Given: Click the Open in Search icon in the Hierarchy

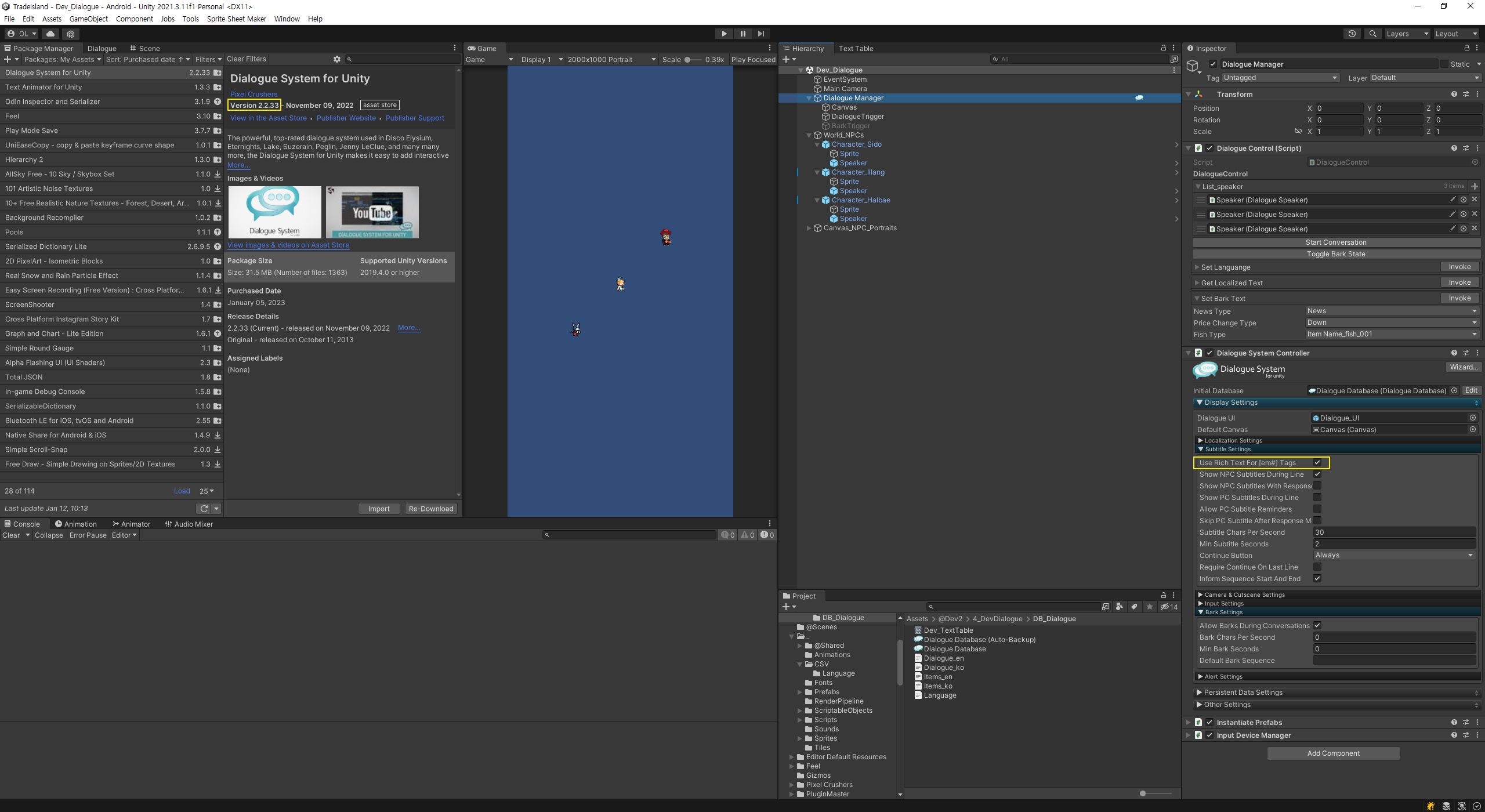Looking at the screenshot, I should tap(1174, 59).
